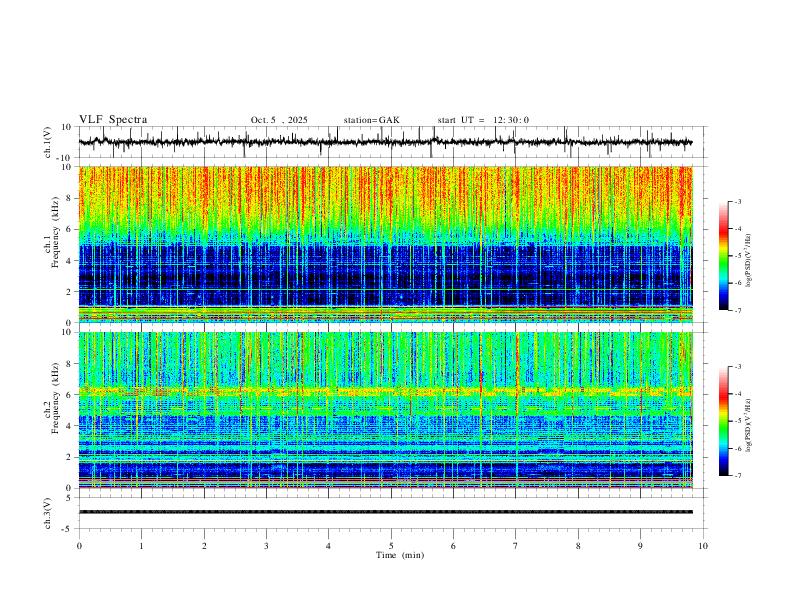Click the "ch.1(V)" waveform axis label
This screenshot has width=792, height=612.
pos(48,142)
